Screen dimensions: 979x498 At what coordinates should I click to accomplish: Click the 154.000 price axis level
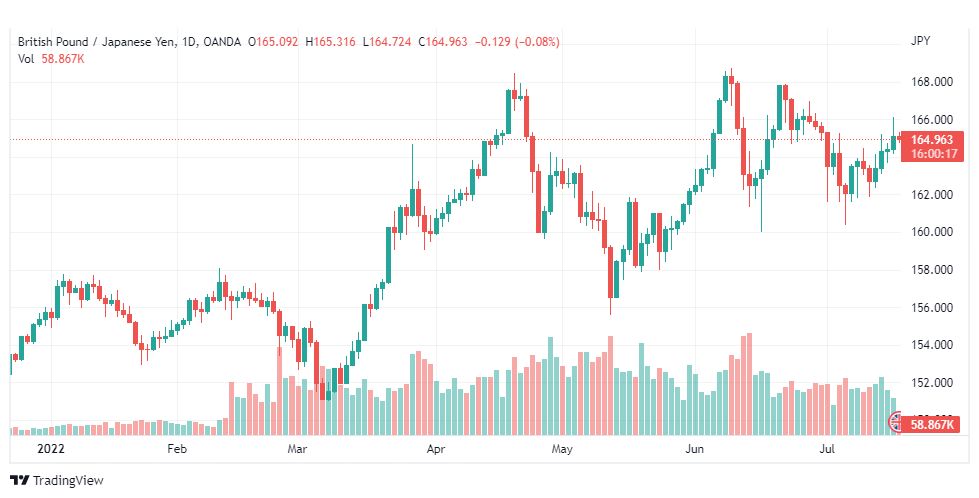pyautogui.click(x=932, y=345)
